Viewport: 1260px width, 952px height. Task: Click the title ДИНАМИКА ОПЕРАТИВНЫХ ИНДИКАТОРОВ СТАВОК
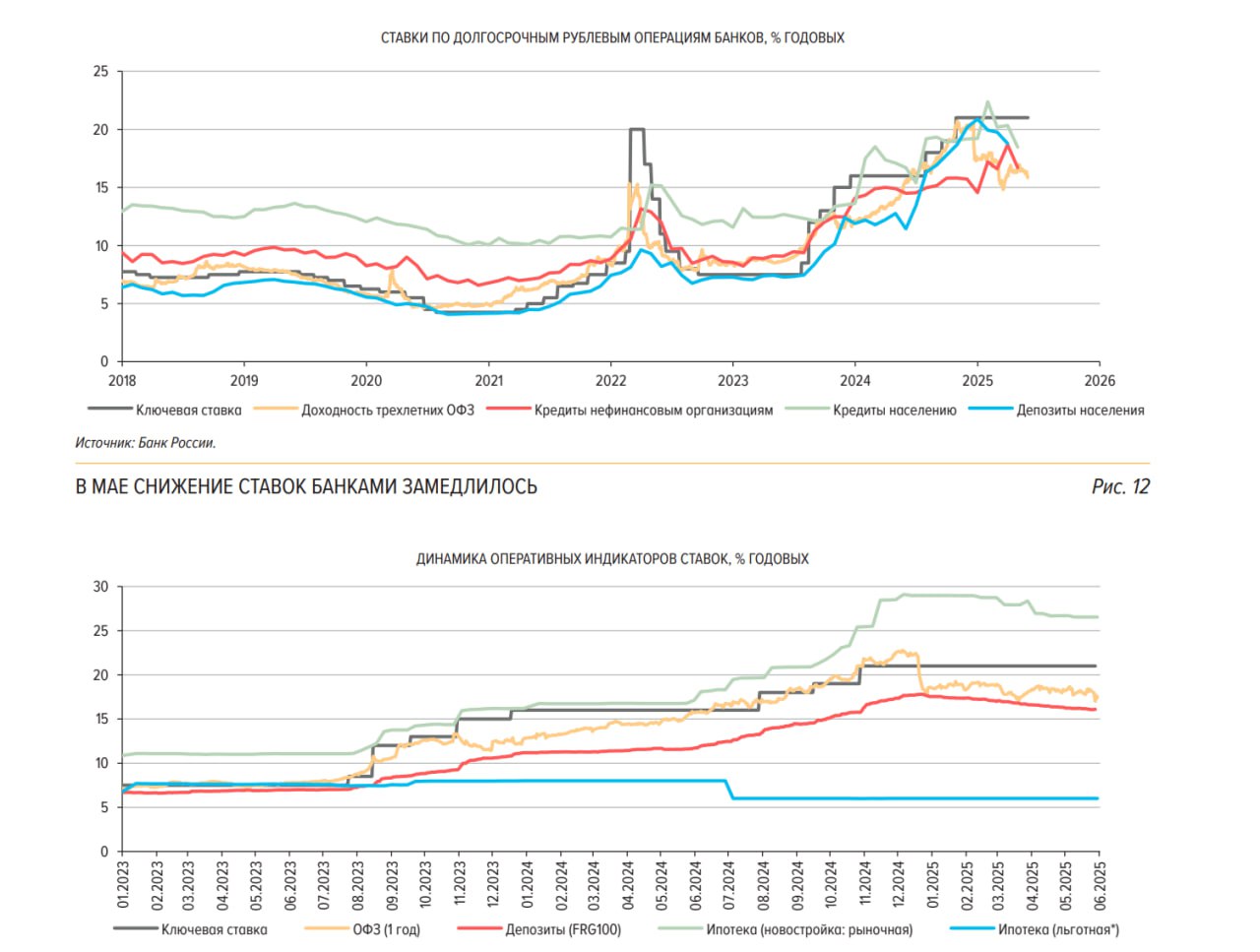(x=612, y=558)
